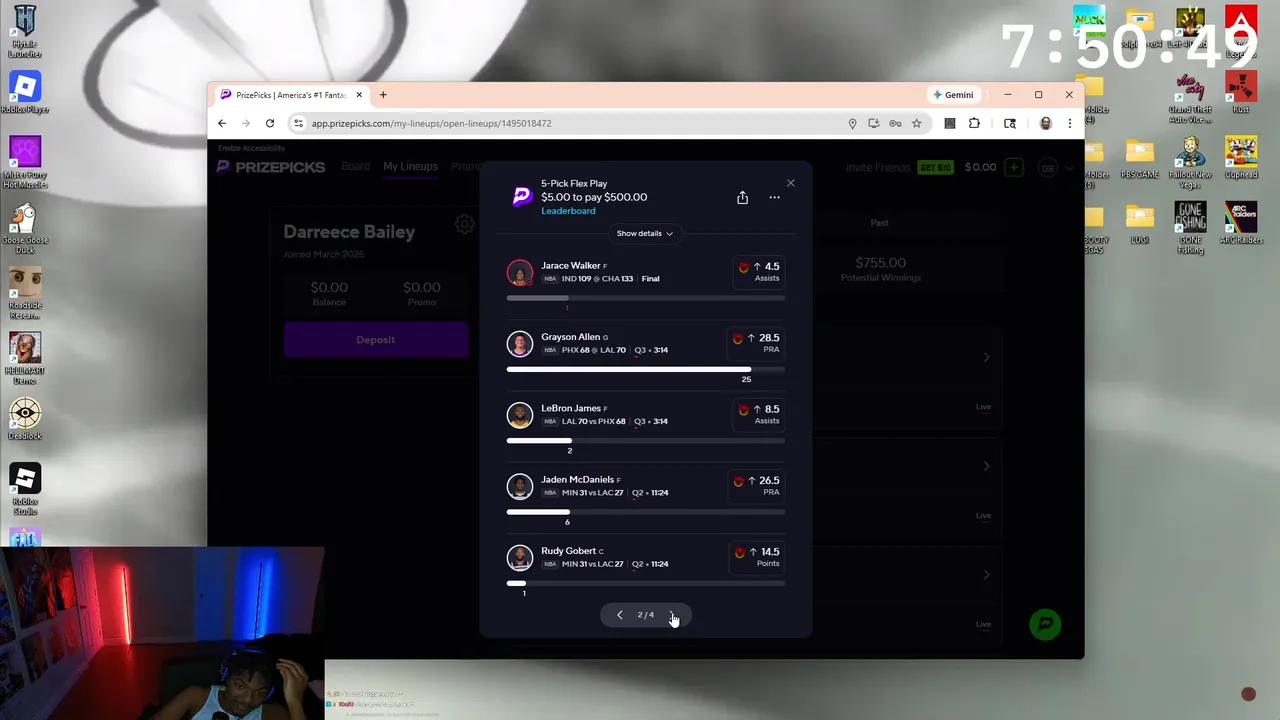Click add funds plus button
1280x720 pixels.
(x=1014, y=167)
